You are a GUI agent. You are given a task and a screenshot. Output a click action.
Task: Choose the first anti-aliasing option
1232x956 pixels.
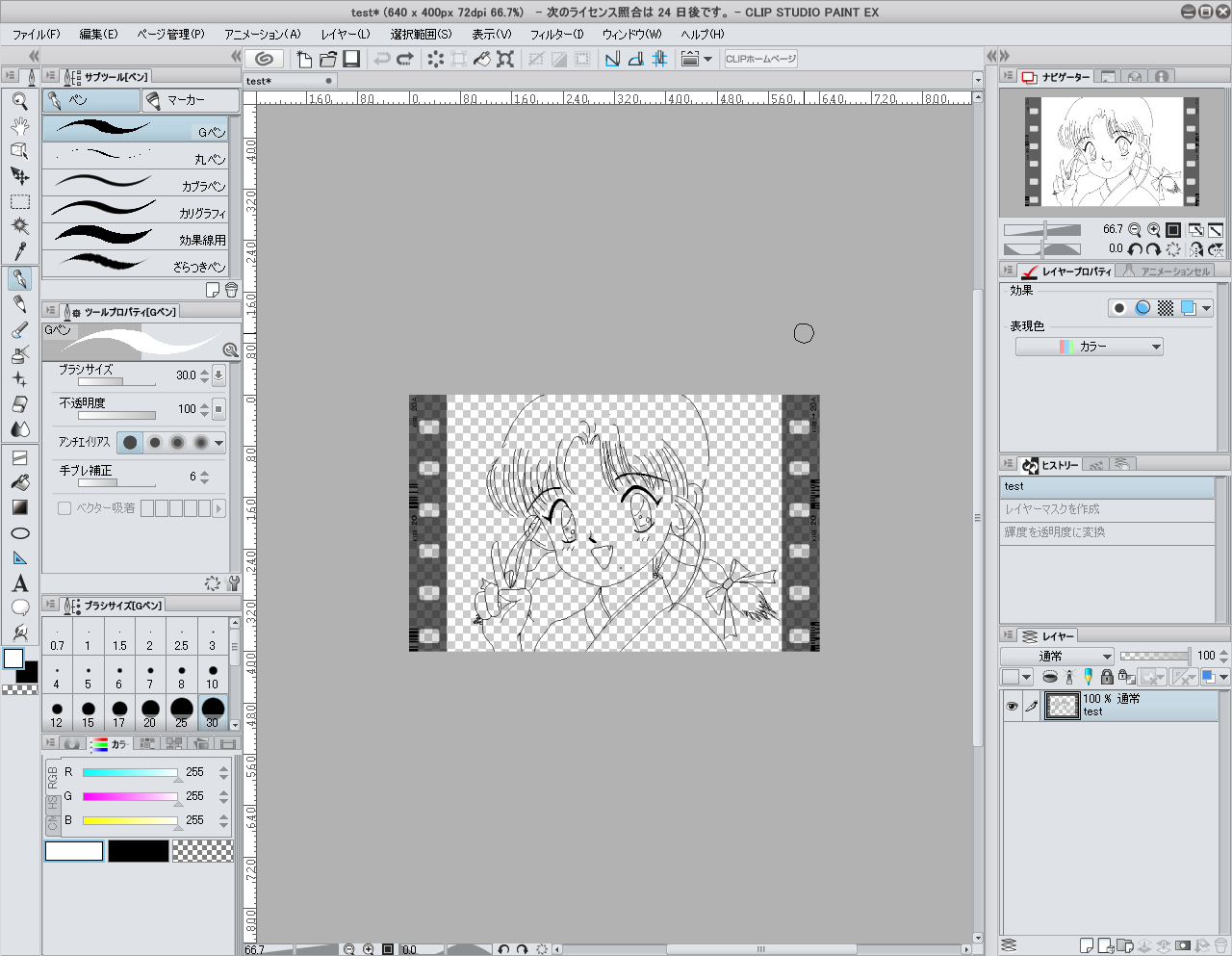[x=130, y=443]
